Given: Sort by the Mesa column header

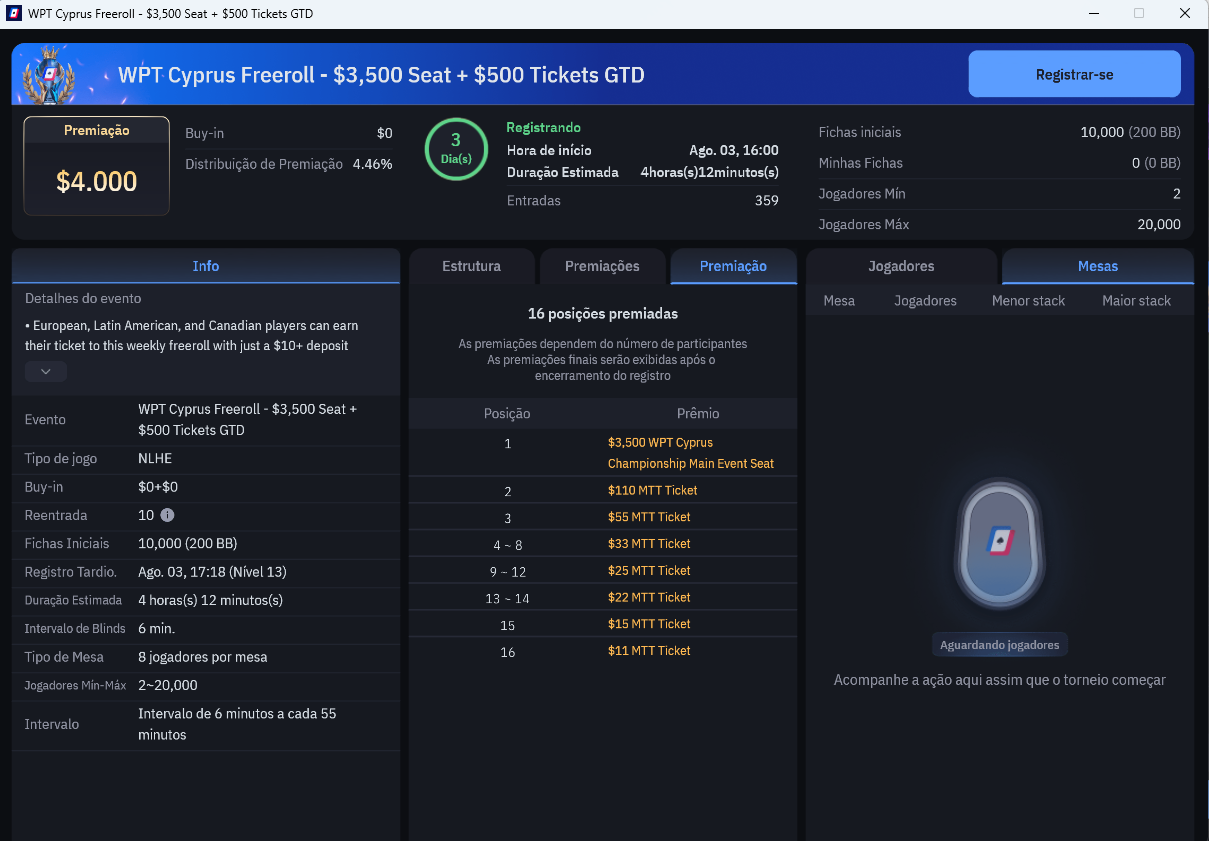Looking at the screenshot, I should (839, 301).
